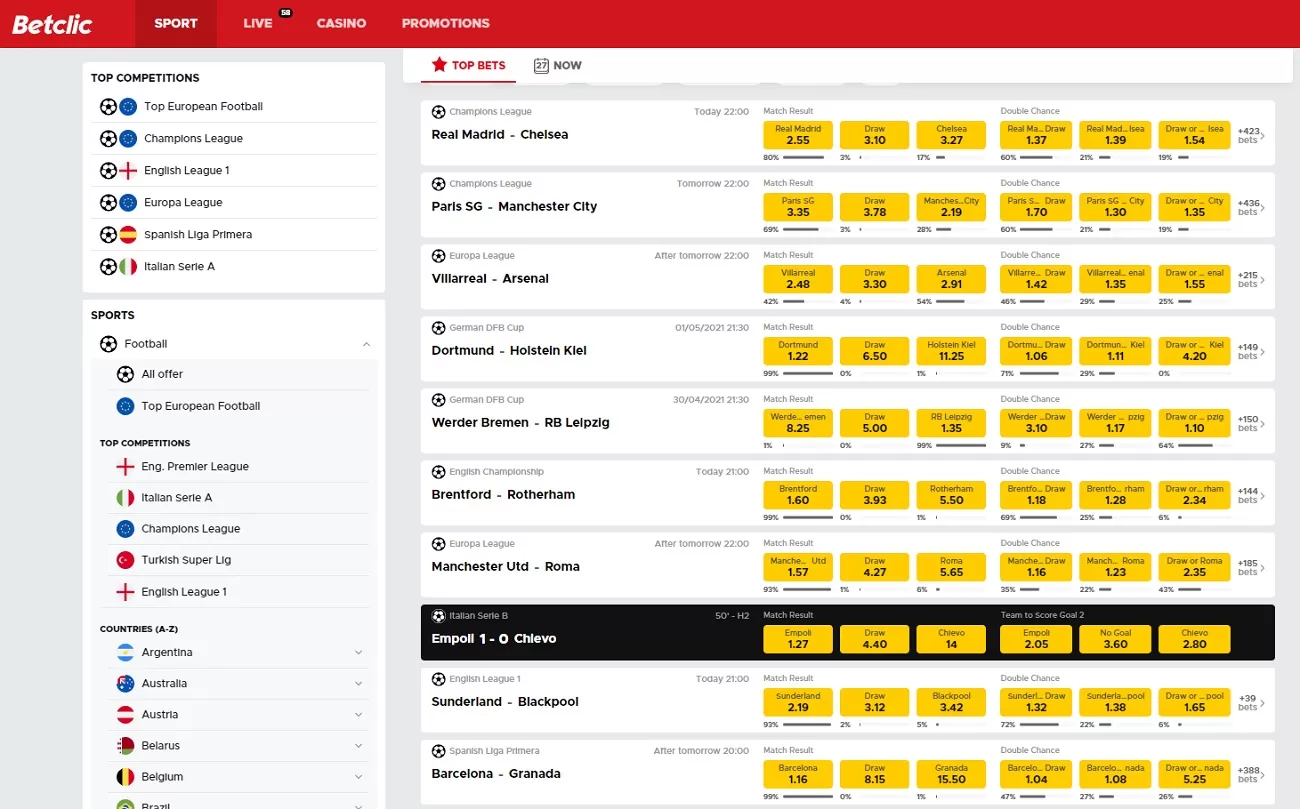Click the Belgium flag icon
Screen dimensions: 1300x809
coord(125,776)
